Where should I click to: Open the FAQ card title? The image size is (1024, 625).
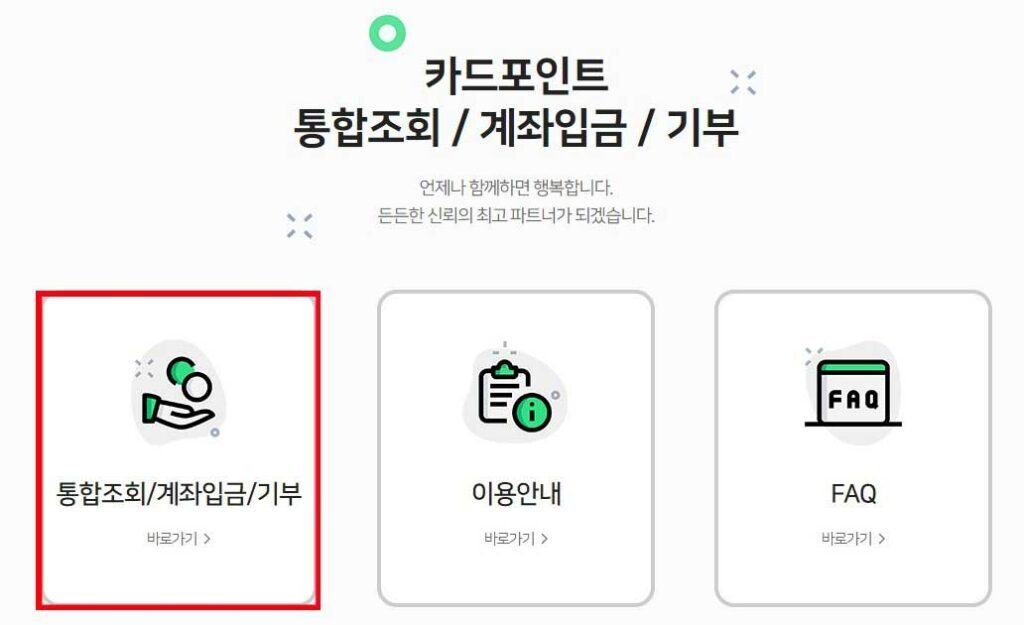854,494
